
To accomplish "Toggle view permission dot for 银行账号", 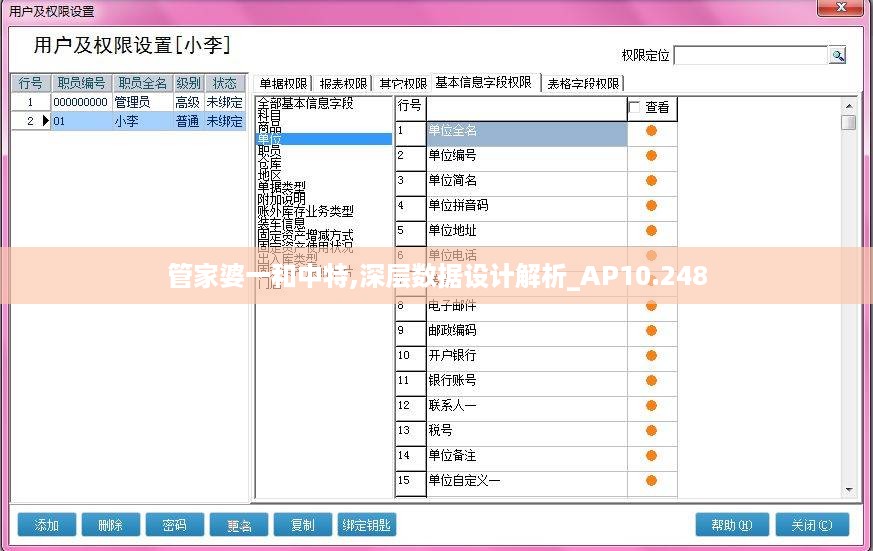I will (651, 380).
